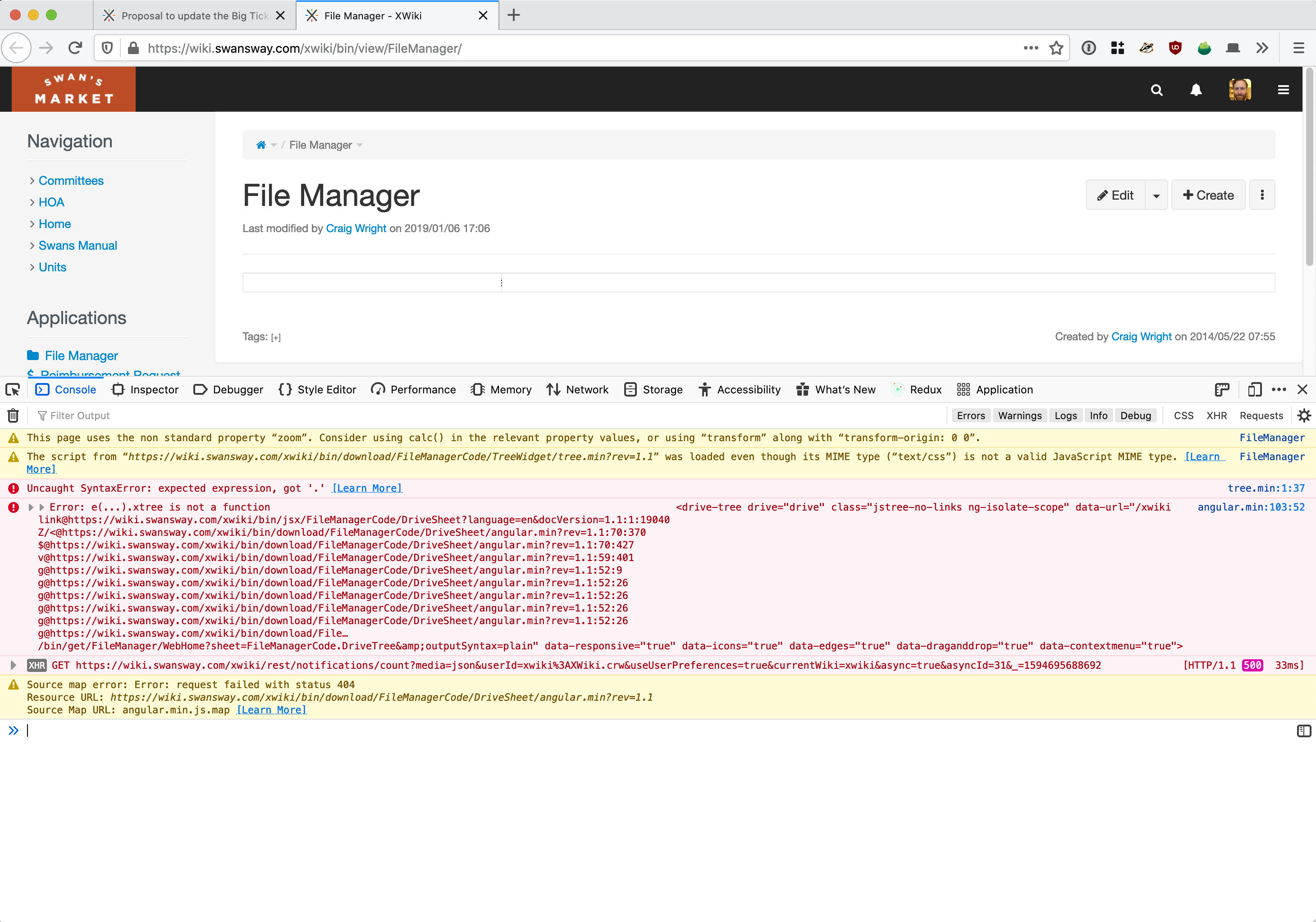1316x922 pixels.
Task: Expand the XHR GET request entry
Action: pyautogui.click(x=13, y=665)
